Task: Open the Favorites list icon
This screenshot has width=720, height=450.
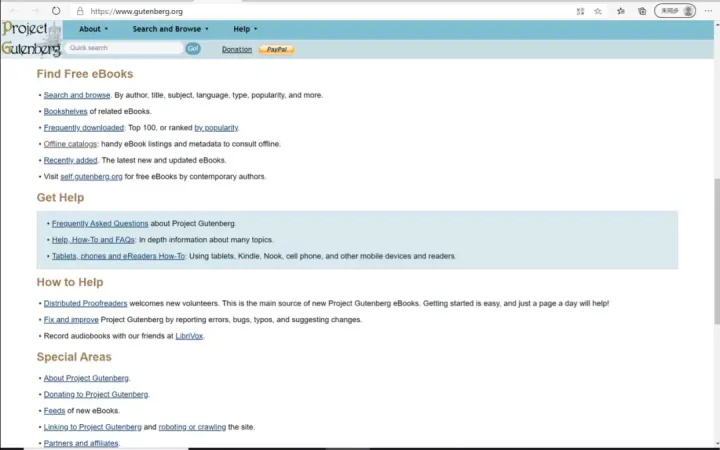Action: (621, 11)
